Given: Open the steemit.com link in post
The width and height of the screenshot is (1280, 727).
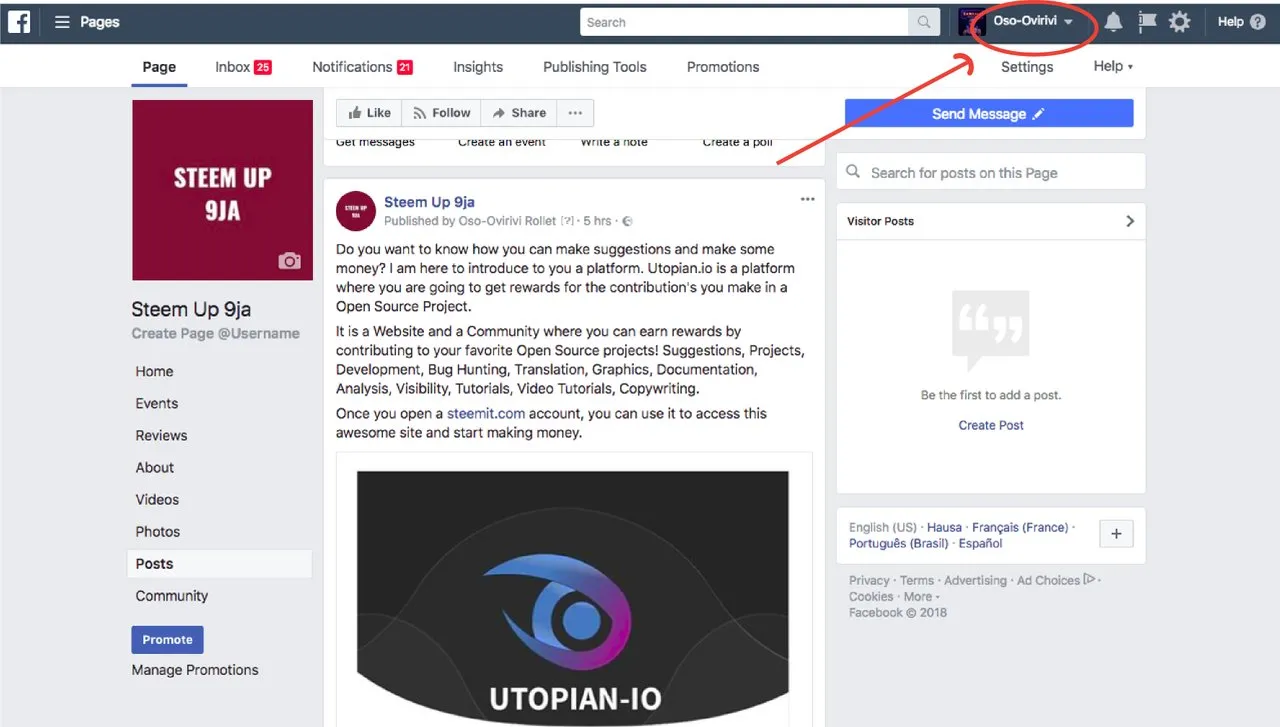Looking at the screenshot, I should [486, 413].
